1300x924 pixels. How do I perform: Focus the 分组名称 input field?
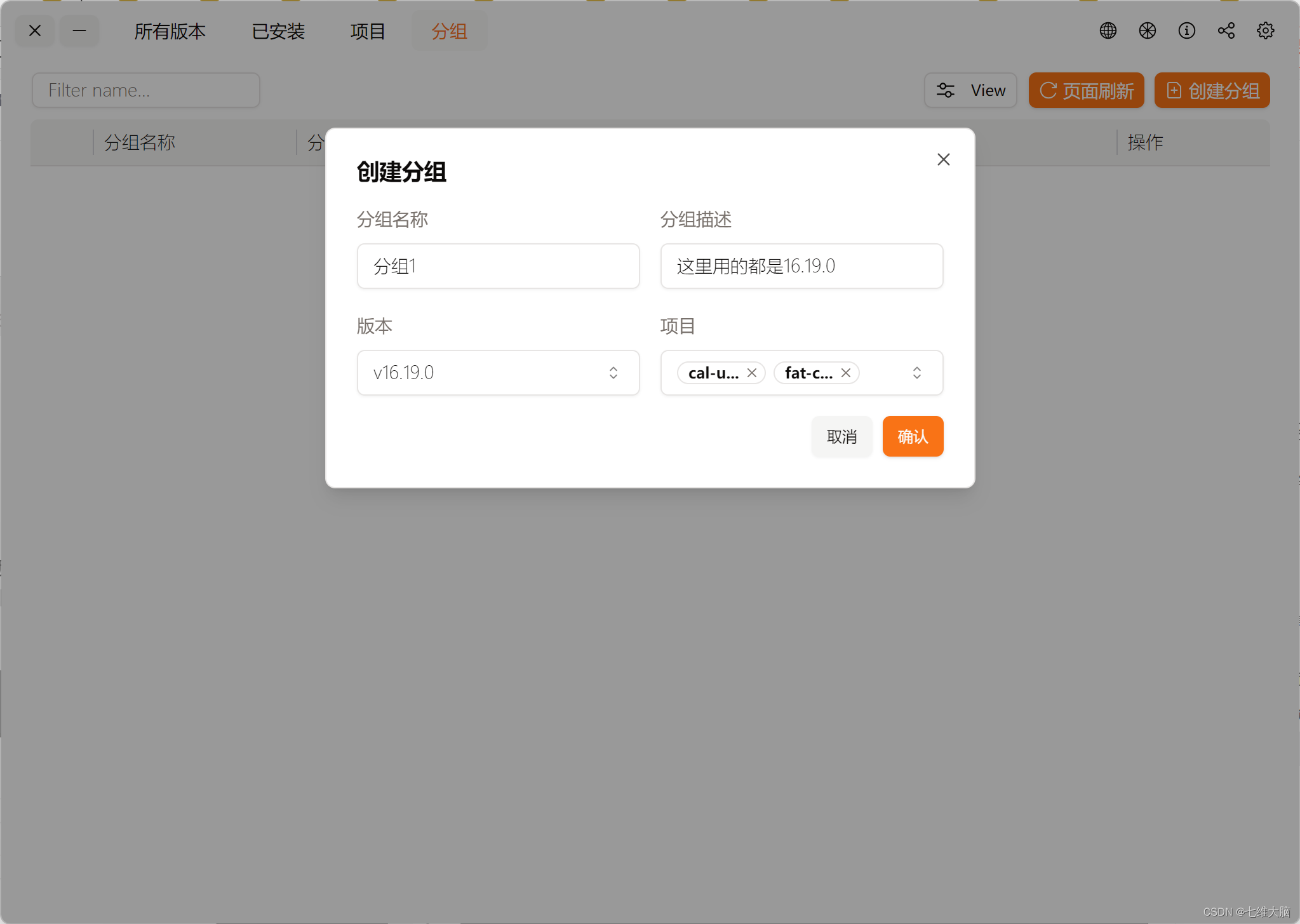point(498,266)
